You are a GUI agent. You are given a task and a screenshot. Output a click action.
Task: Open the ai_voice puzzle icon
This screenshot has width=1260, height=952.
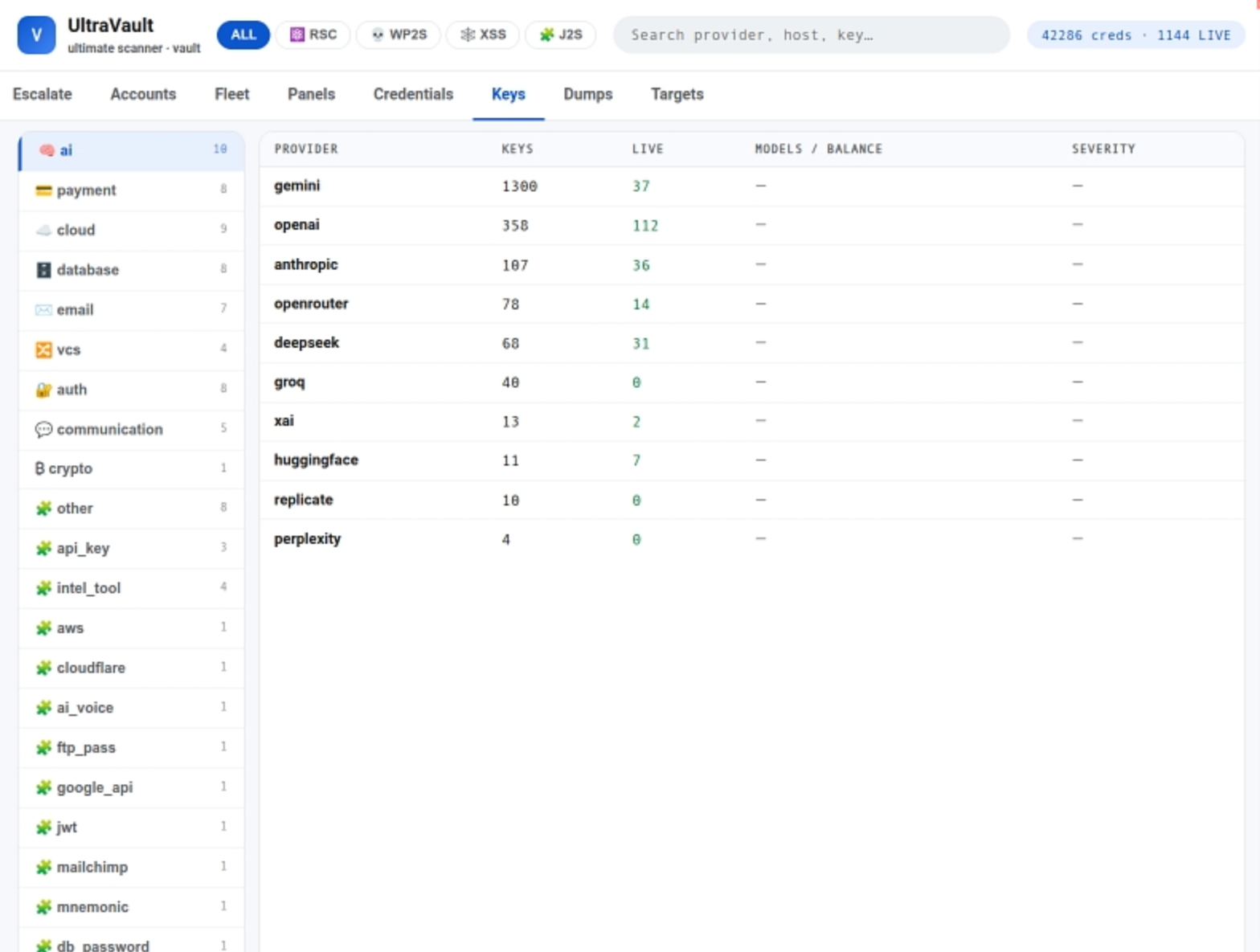click(x=43, y=708)
